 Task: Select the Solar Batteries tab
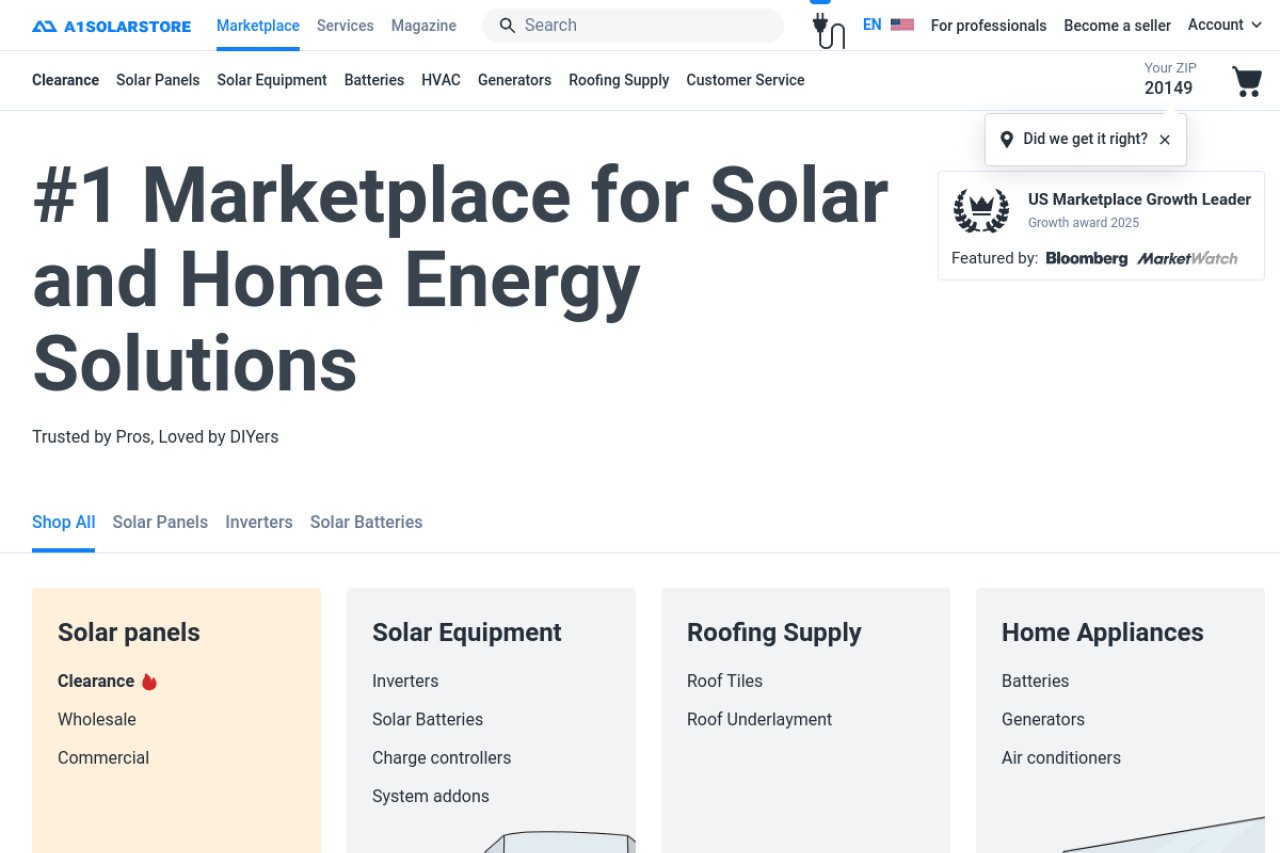[x=366, y=522]
